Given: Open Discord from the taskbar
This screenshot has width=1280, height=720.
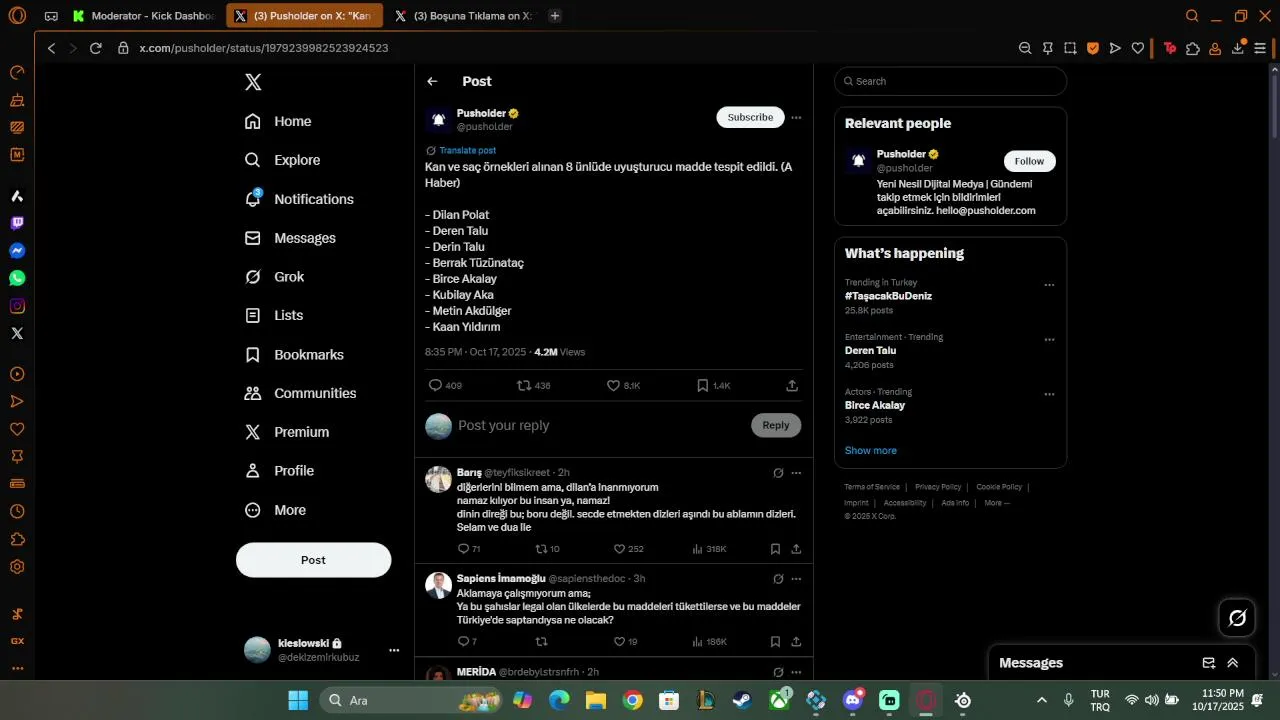Looking at the screenshot, I should click(853, 700).
